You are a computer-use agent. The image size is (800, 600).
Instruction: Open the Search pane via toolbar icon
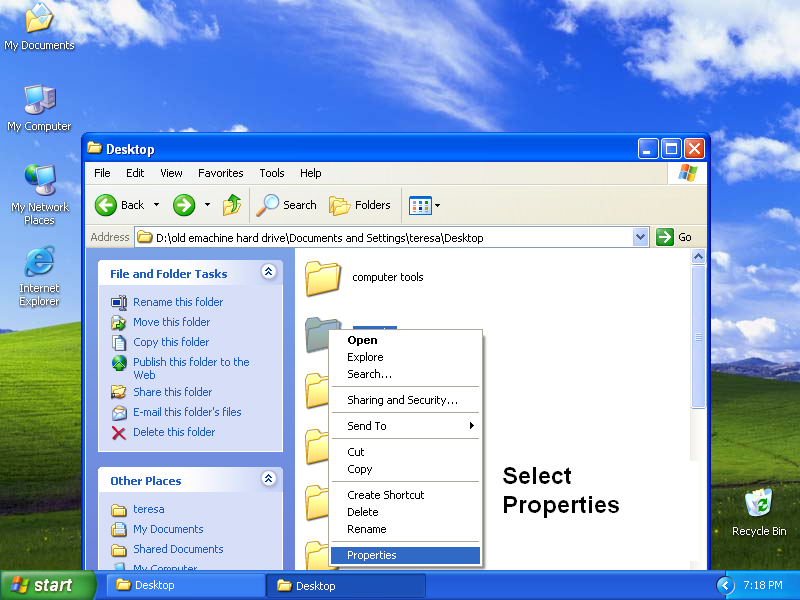(287, 205)
